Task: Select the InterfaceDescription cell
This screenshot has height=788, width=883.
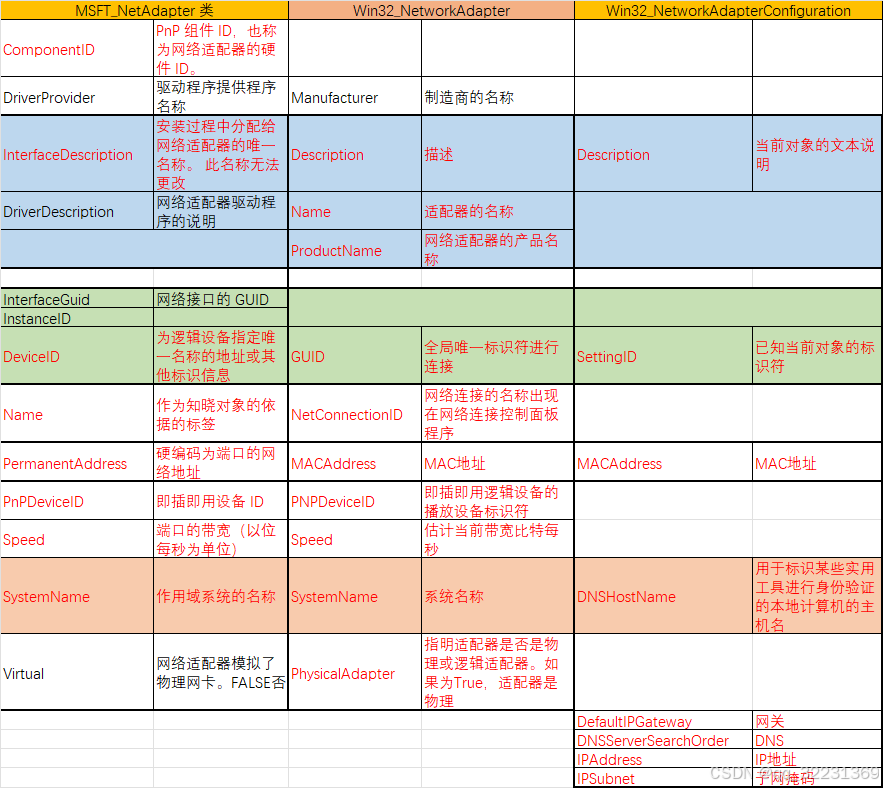Action: pos(77,154)
